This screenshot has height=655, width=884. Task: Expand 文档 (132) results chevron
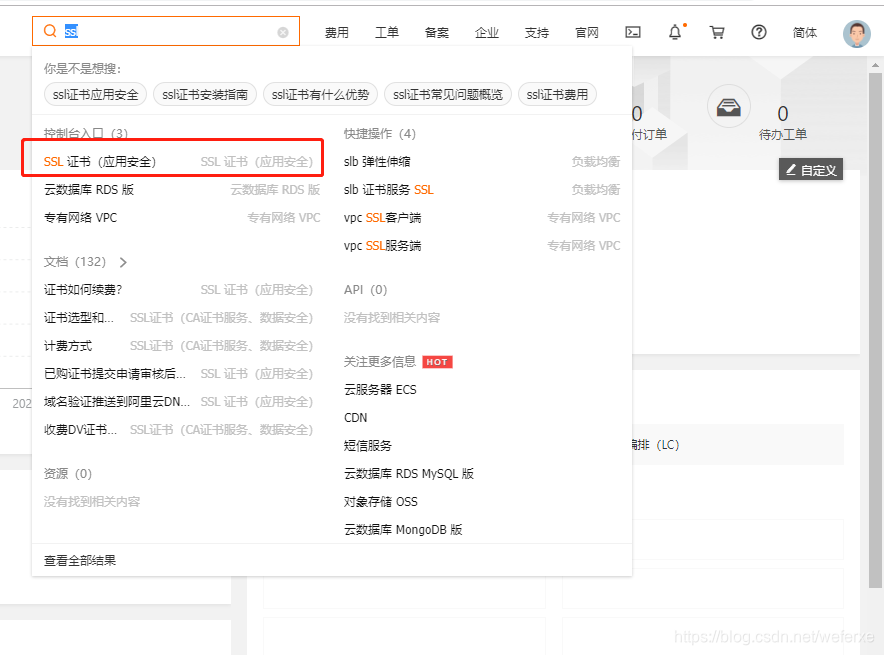123,262
